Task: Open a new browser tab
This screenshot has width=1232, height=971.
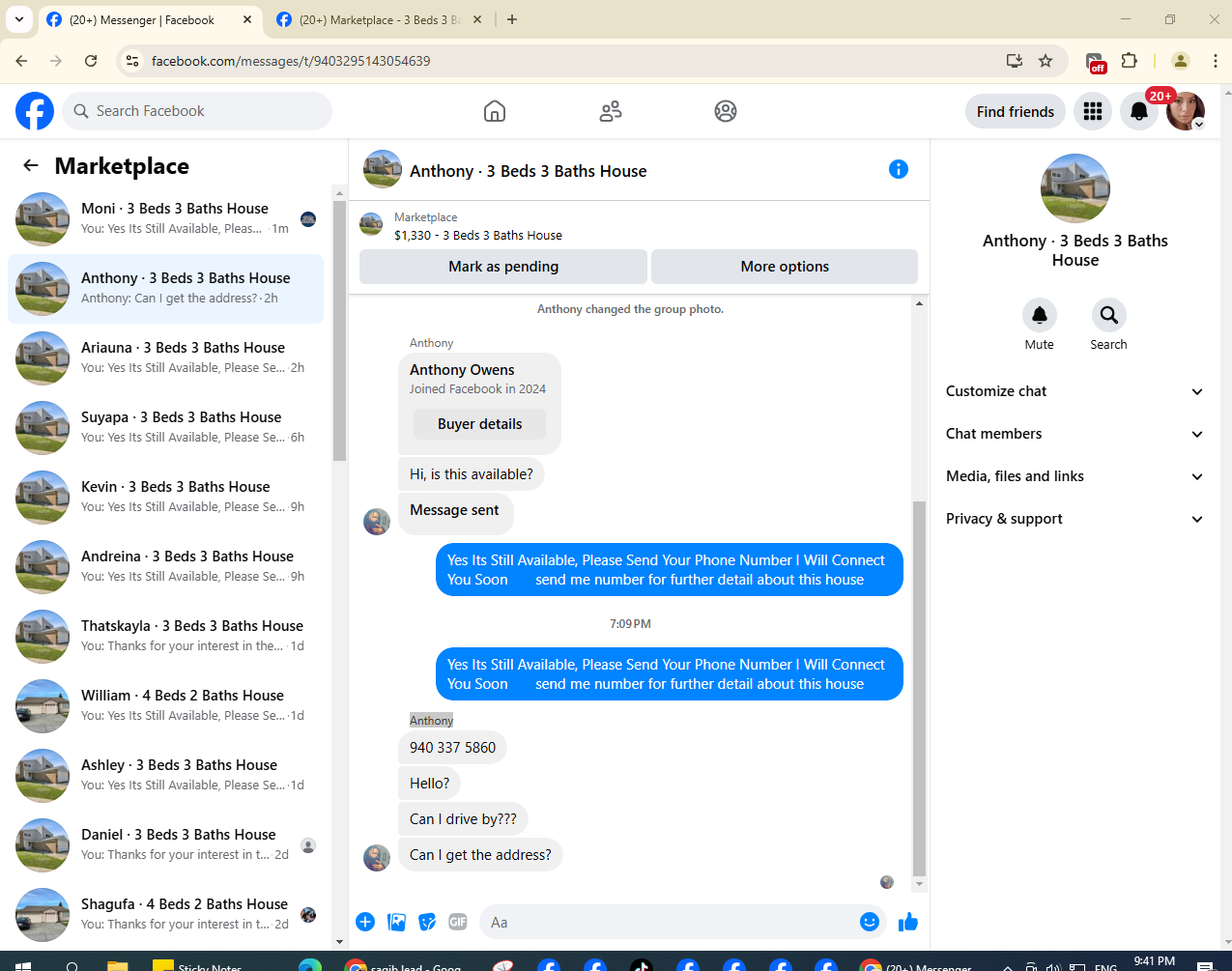Action: [x=512, y=19]
